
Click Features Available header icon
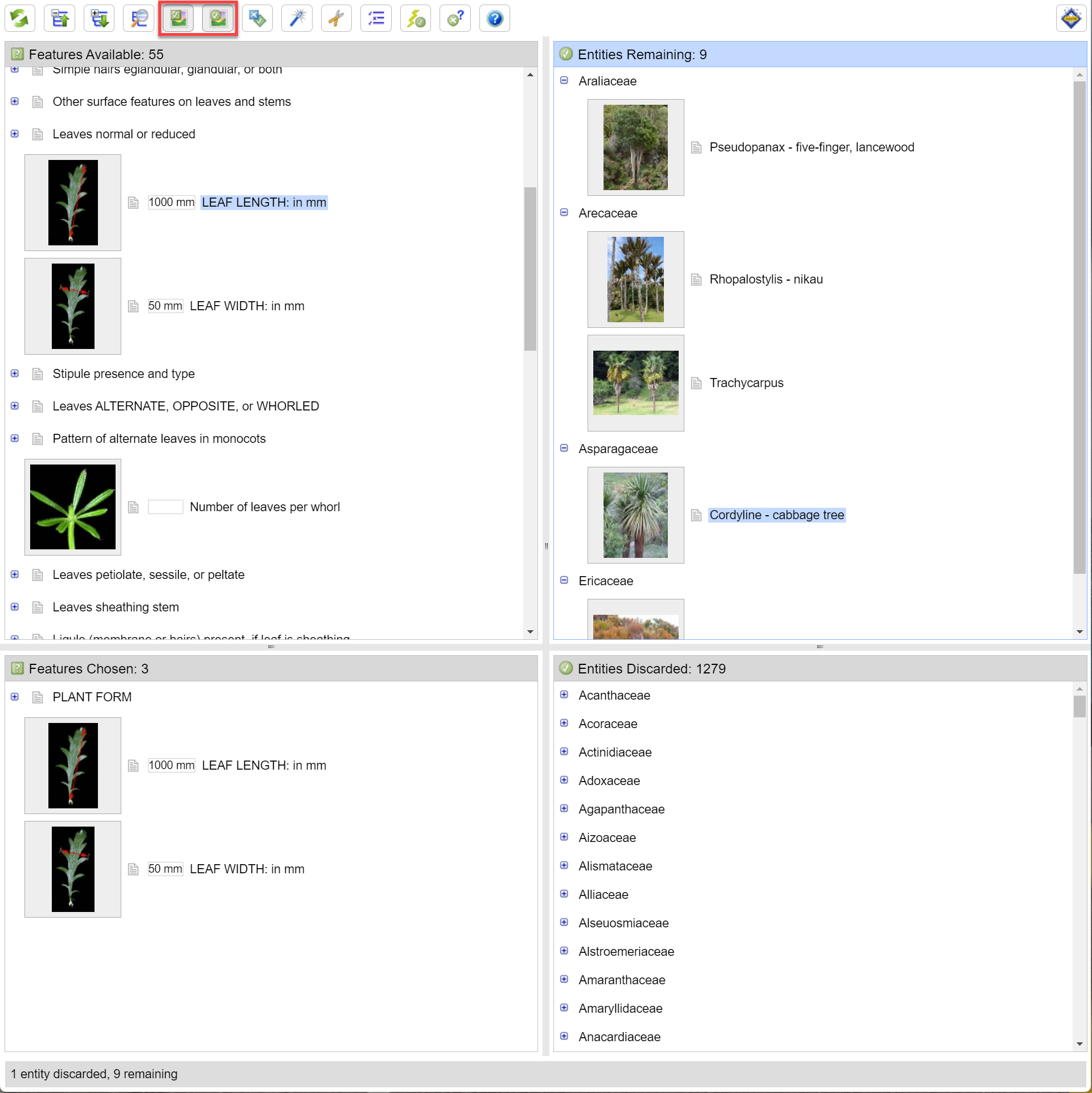(18, 54)
